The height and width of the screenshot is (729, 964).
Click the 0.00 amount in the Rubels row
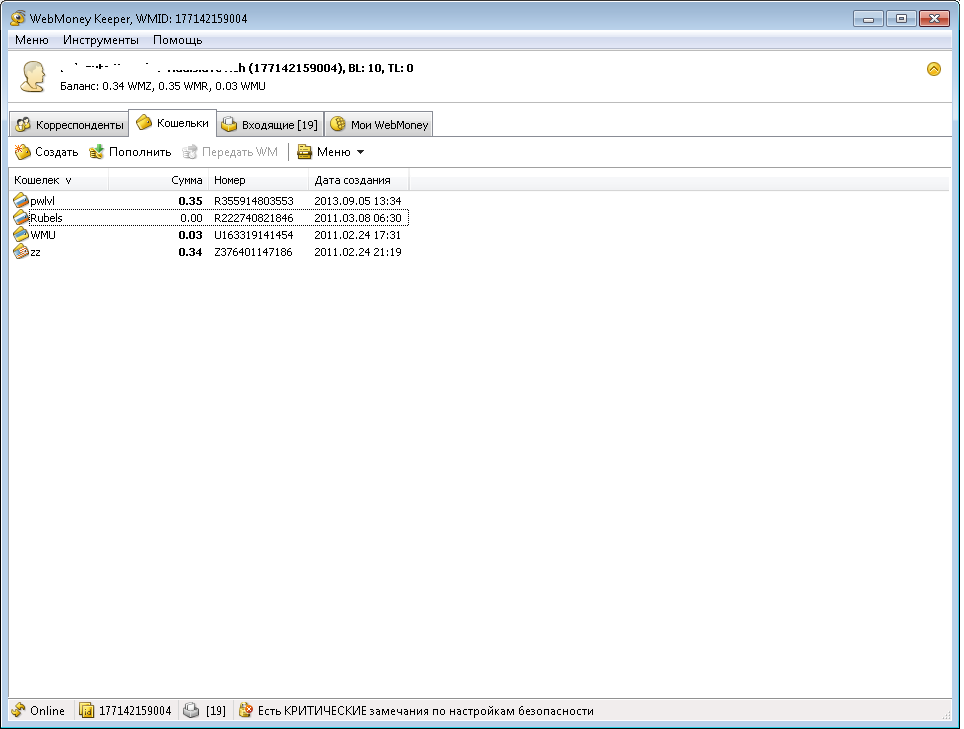coord(191,218)
